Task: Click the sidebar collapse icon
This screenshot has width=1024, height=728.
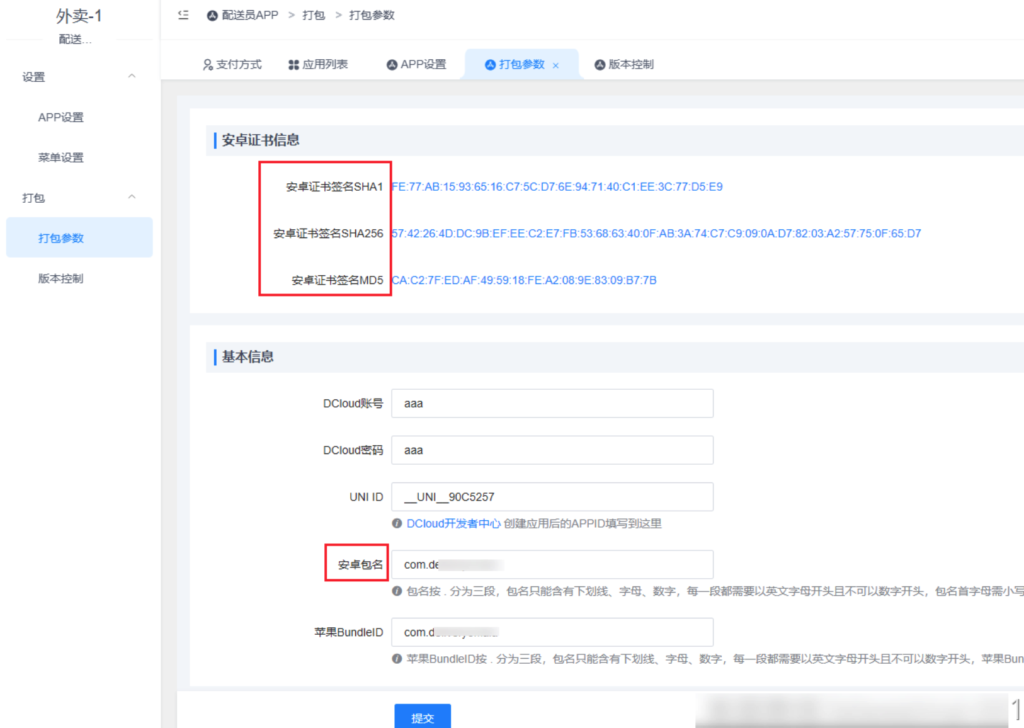Action: [182, 16]
